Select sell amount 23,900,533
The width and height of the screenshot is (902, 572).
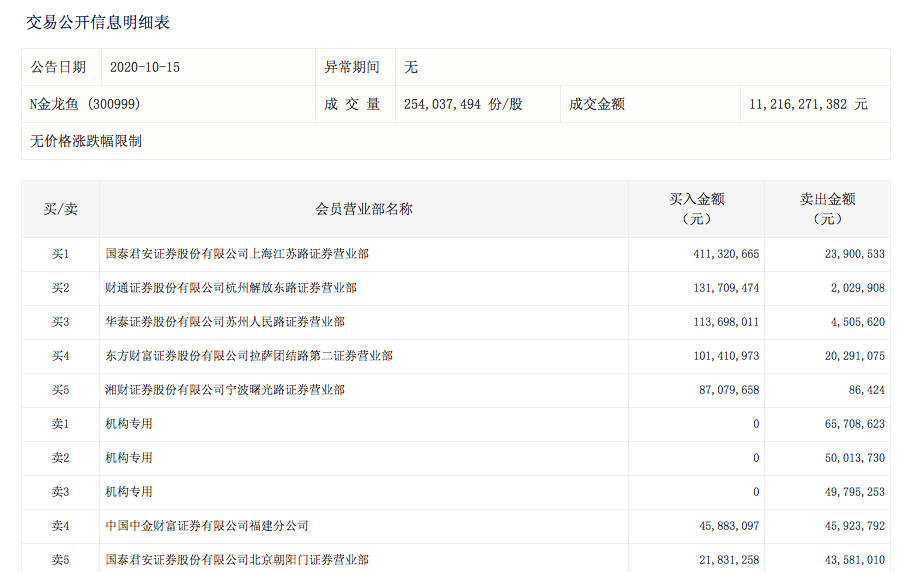tap(855, 254)
